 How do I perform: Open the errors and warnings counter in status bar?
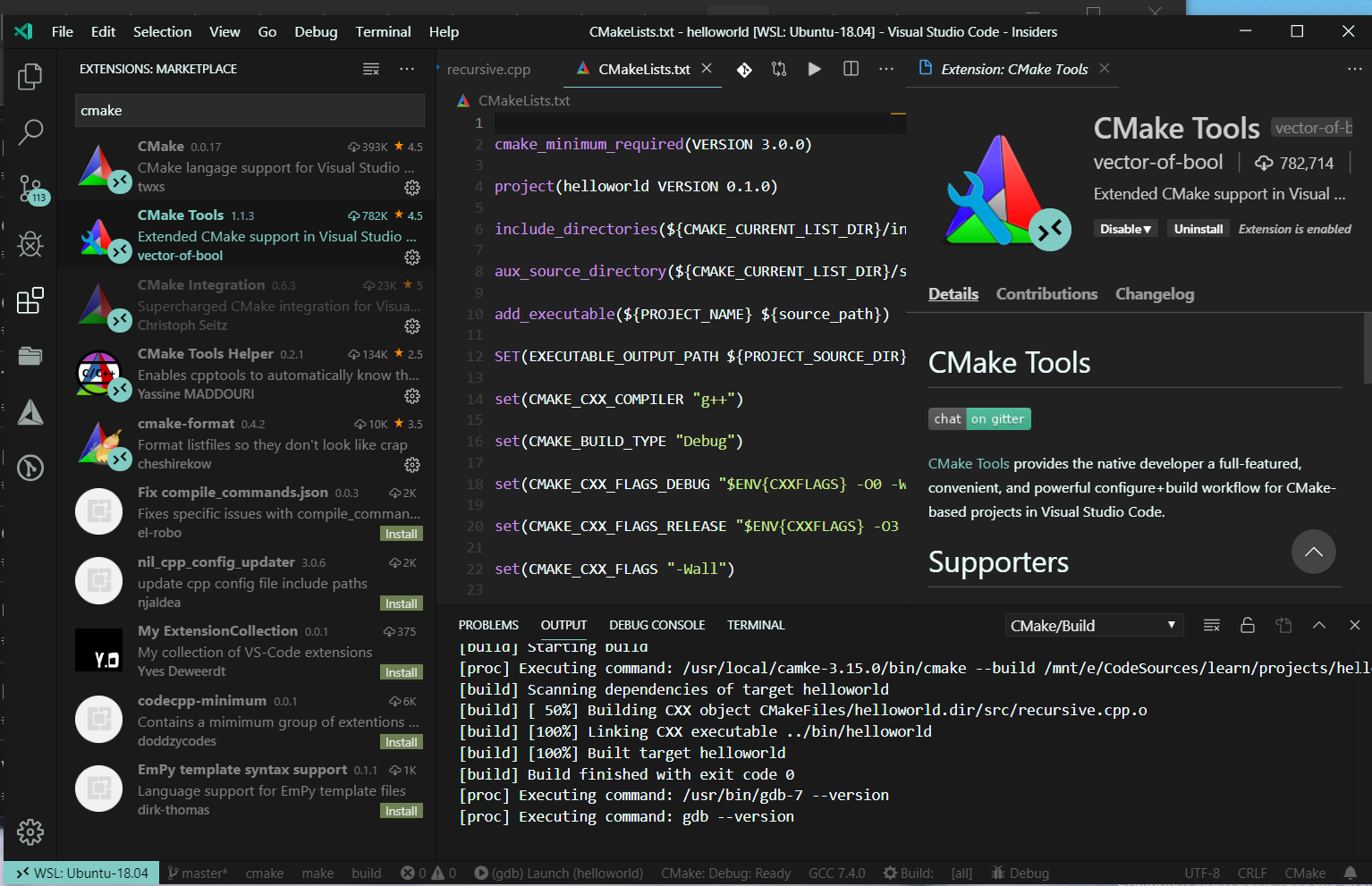(428, 873)
